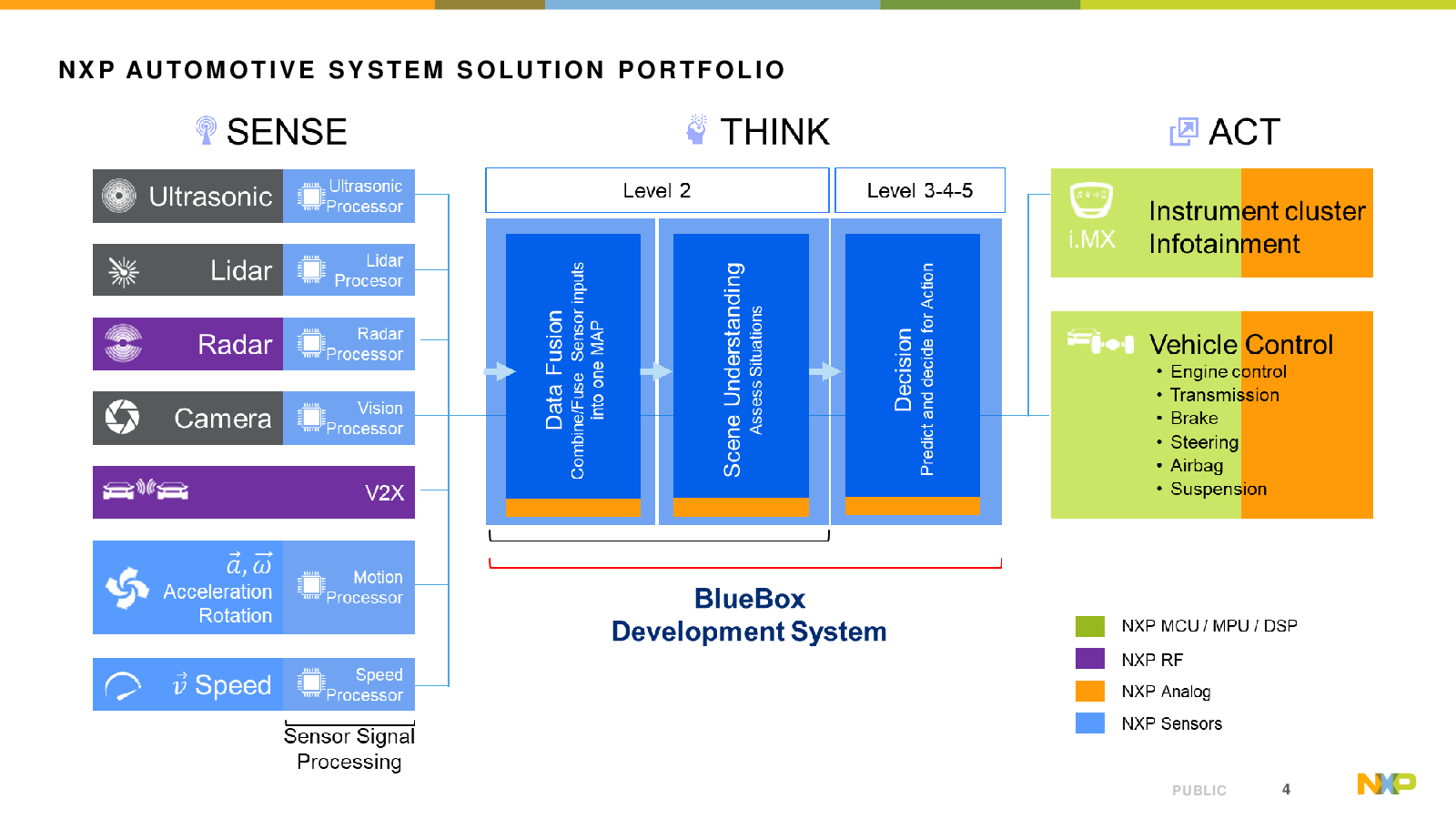This screenshot has height=819, width=1456.
Task: Click the NXP RF legend text
Action: 1152,660
